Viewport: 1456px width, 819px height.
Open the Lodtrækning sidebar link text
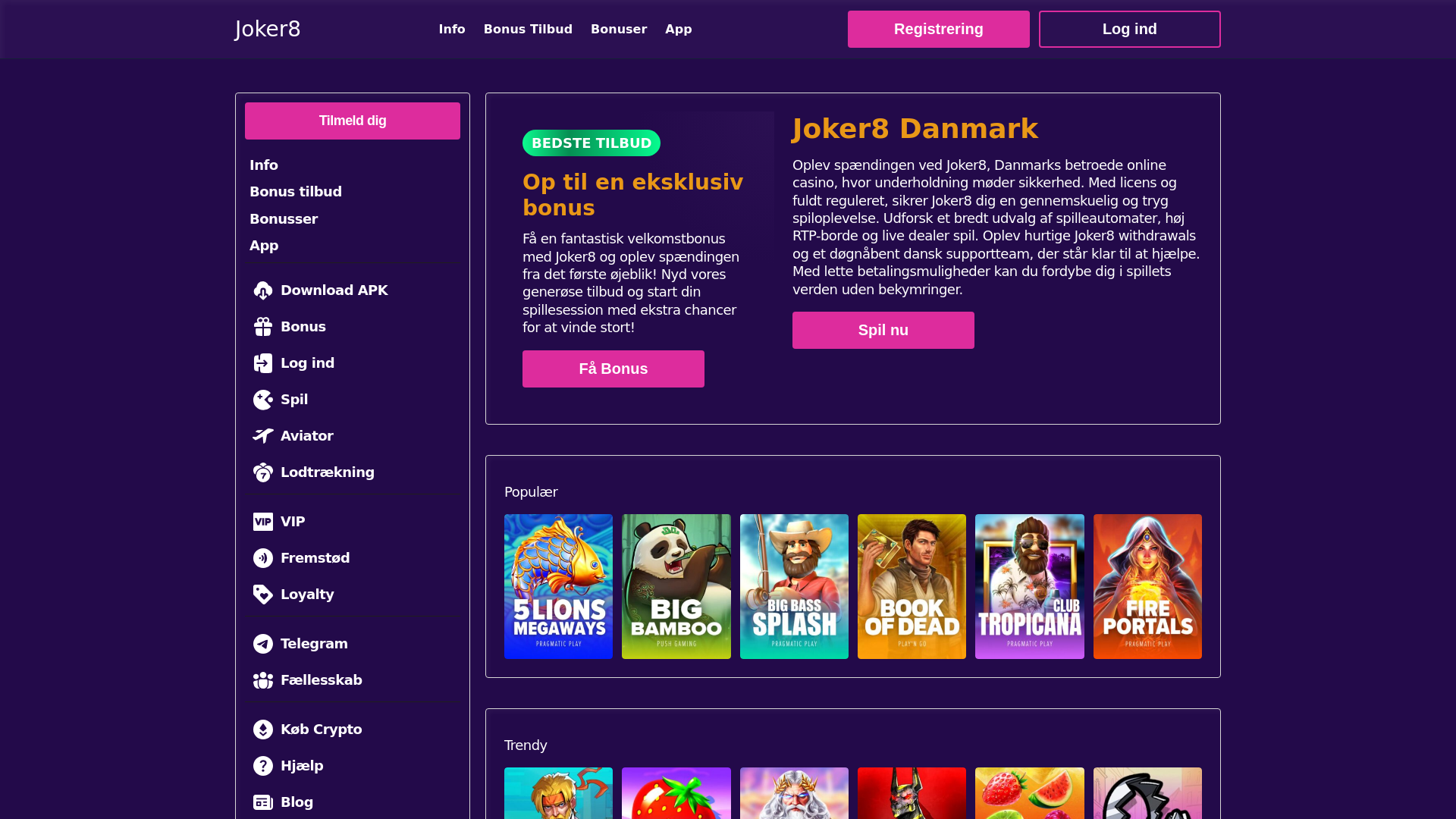coord(328,472)
